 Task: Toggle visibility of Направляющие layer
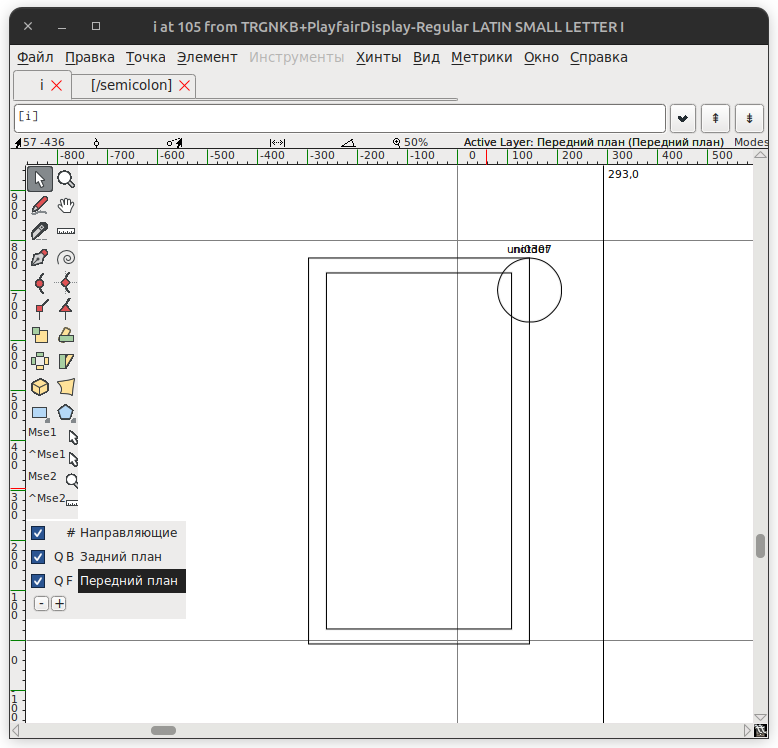coord(38,533)
